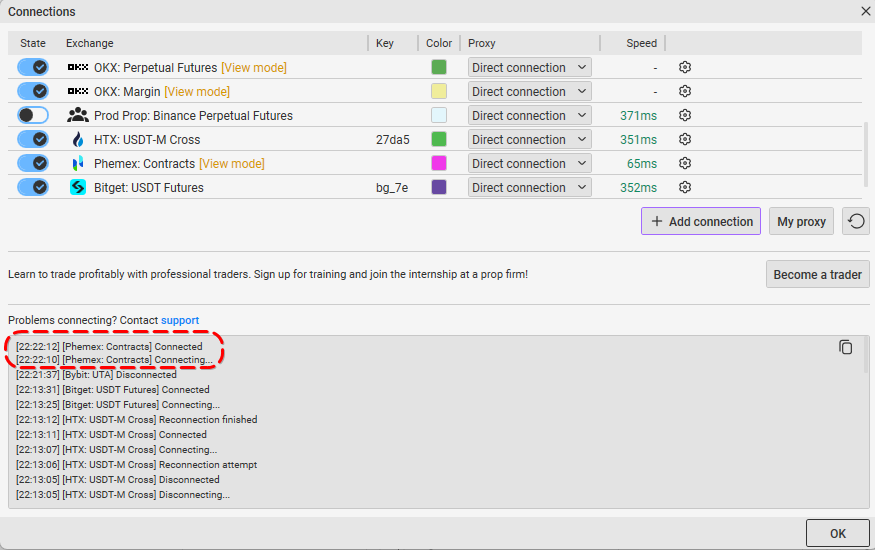Open the support link
Image resolution: width=875 pixels, height=550 pixels.
coord(180,320)
